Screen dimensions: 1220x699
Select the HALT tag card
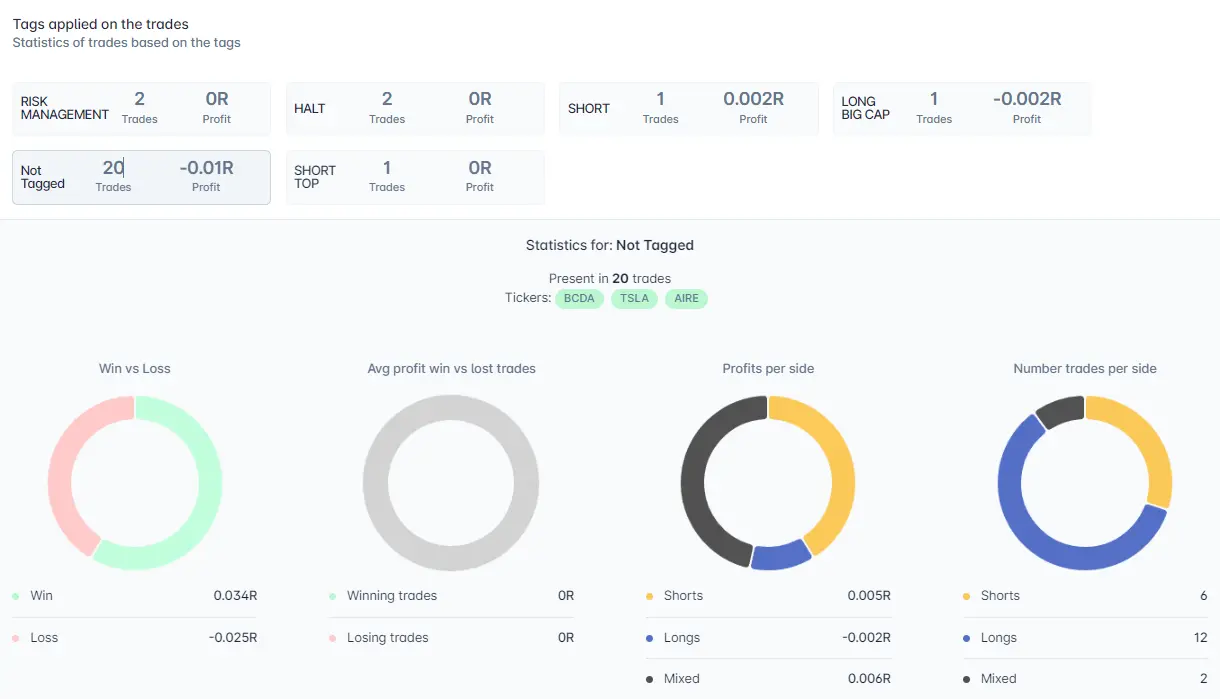tap(415, 108)
